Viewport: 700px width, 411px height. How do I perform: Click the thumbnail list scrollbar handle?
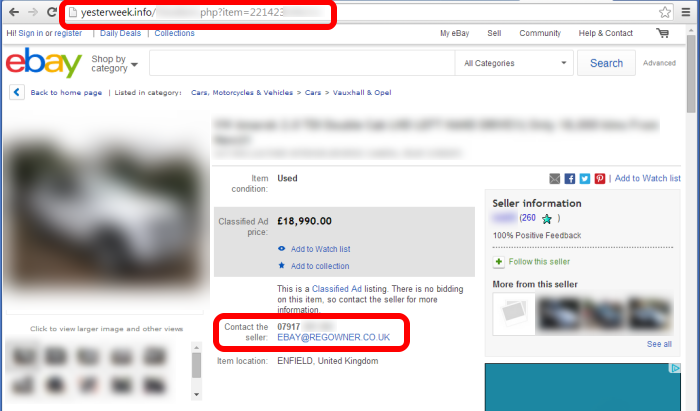[x=196, y=365]
